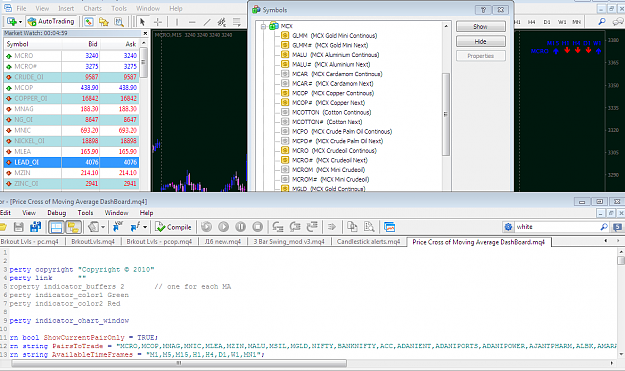Save file icon in MetaEditor toolbar
Screen dimensions: 625x371
coord(18,227)
